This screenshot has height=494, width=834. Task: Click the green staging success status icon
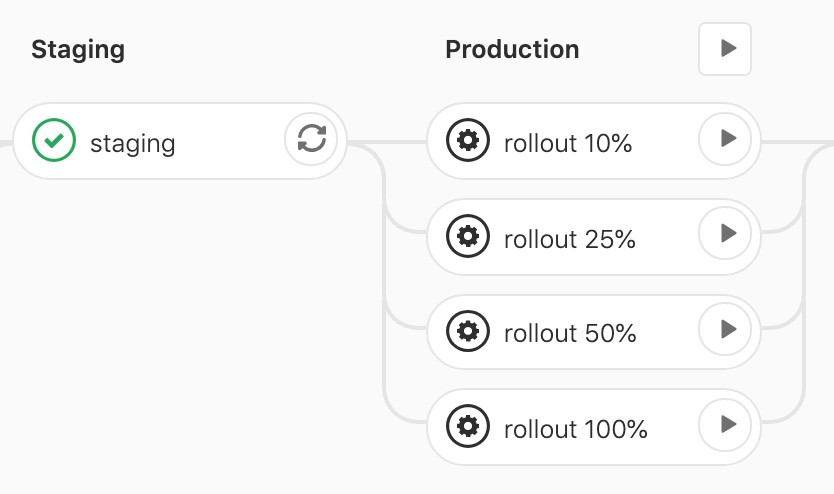pyautogui.click(x=54, y=141)
